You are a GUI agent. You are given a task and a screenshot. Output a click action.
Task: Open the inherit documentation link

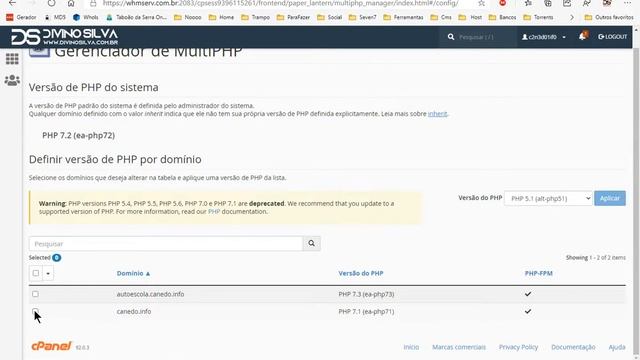(x=437, y=113)
